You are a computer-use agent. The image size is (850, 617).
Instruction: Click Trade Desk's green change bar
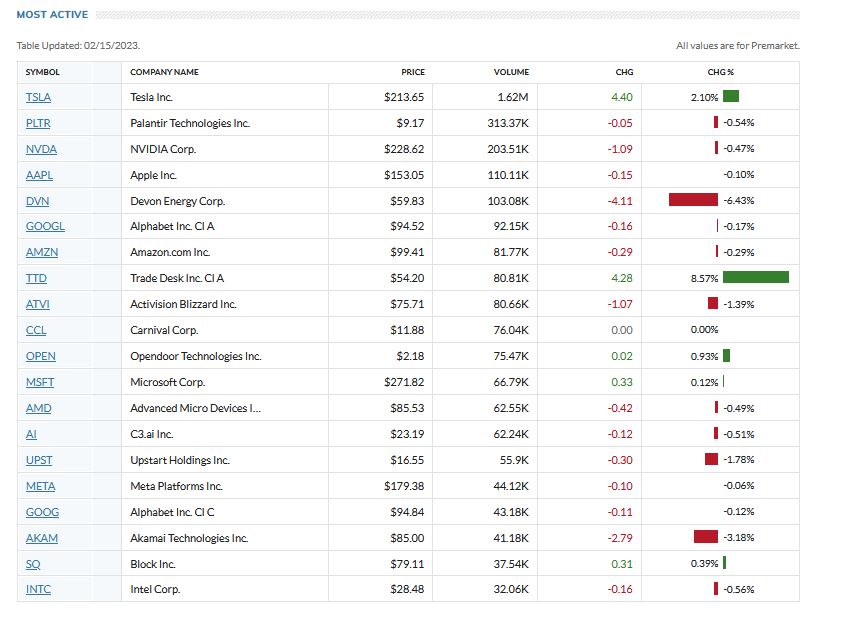pos(755,278)
